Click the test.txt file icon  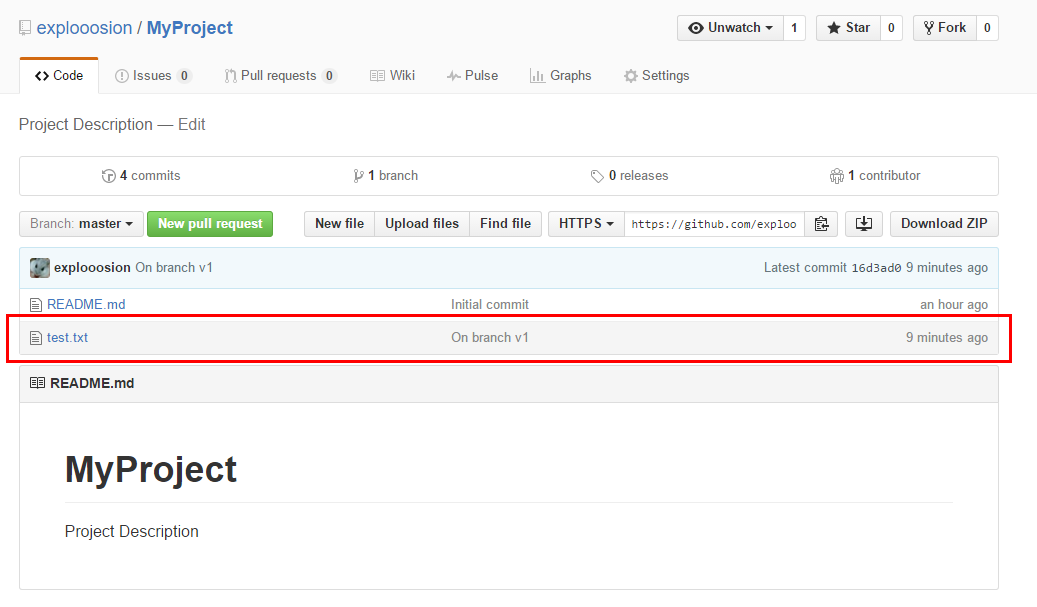36,338
